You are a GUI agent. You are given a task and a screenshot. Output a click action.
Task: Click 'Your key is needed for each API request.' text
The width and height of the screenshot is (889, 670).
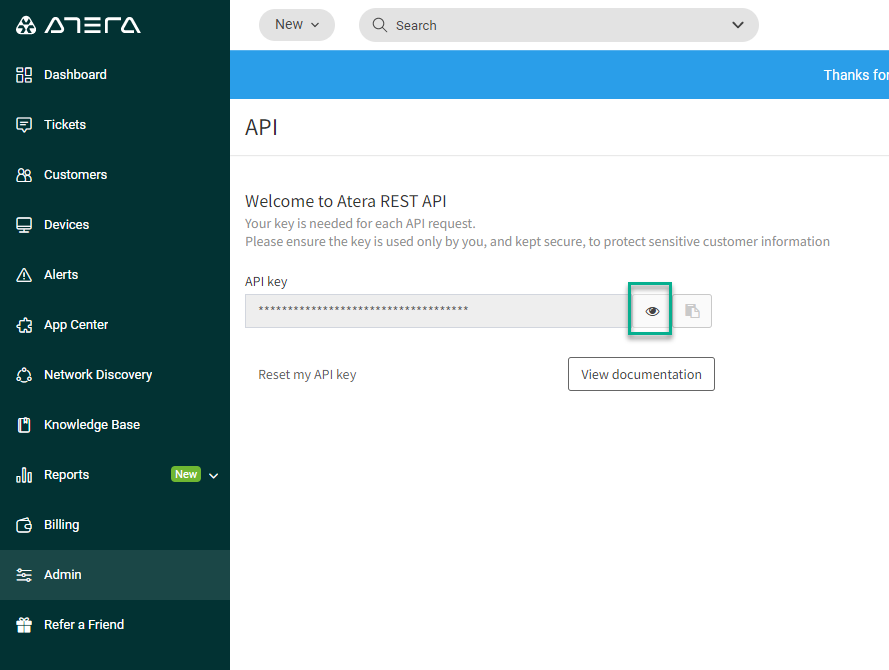360,224
